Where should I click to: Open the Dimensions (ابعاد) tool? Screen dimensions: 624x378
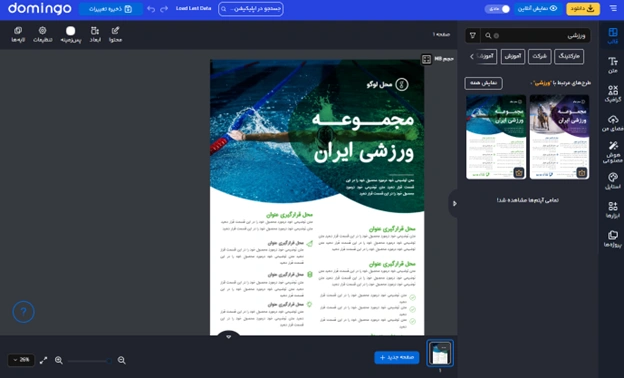(95, 35)
